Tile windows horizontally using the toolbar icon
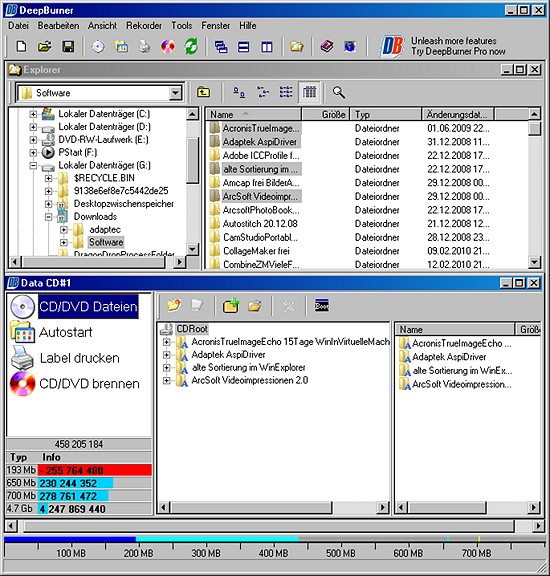The image size is (550, 576). pyautogui.click(x=244, y=47)
